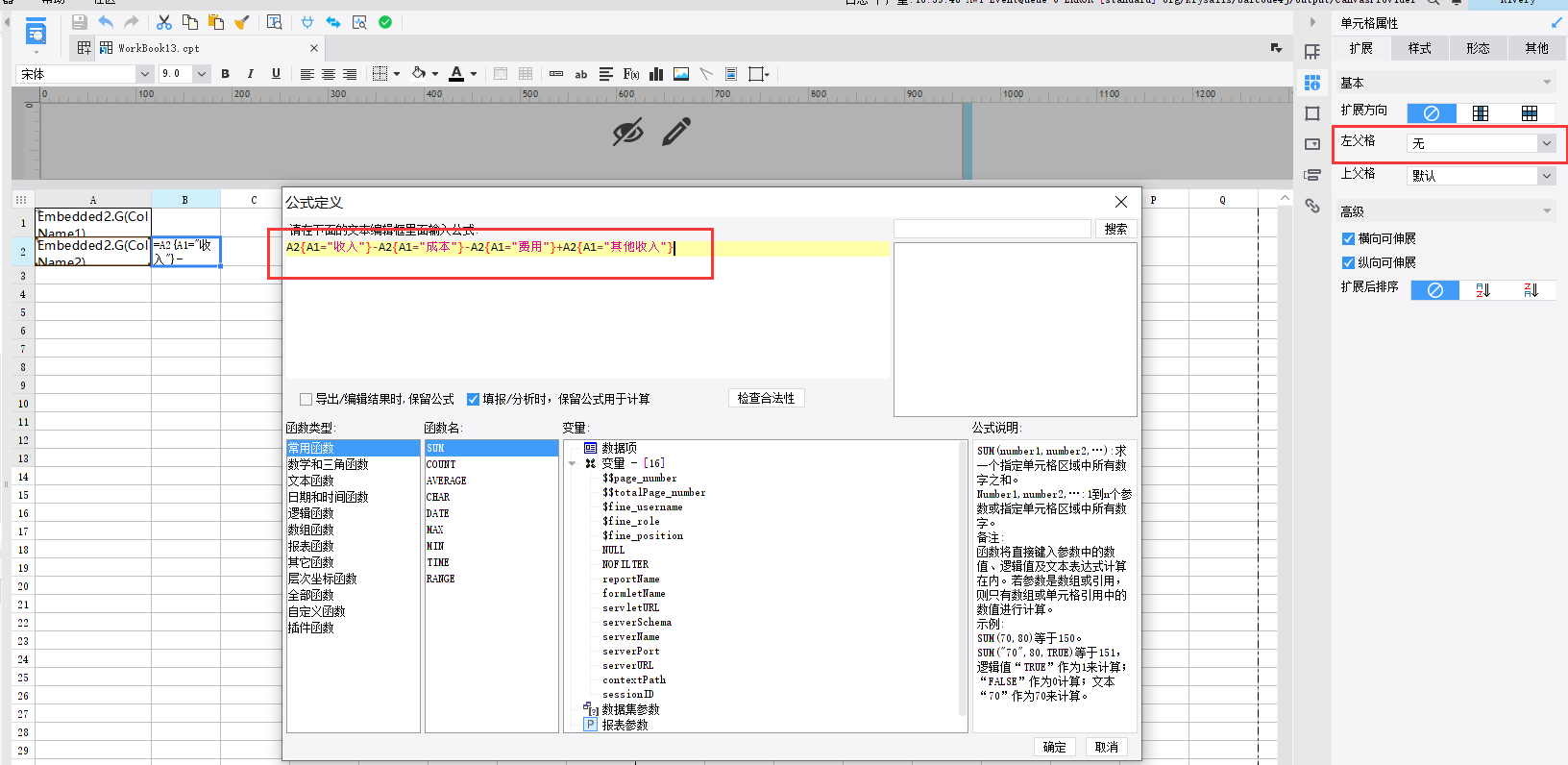Click the scissors cut icon
1568x765 pixels.
164,22
